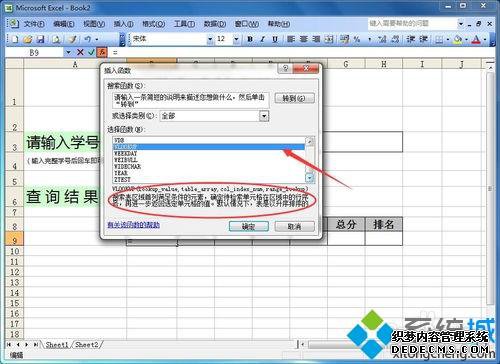
Task: Click function list scroll down arrow
Action: click(310, 178)
